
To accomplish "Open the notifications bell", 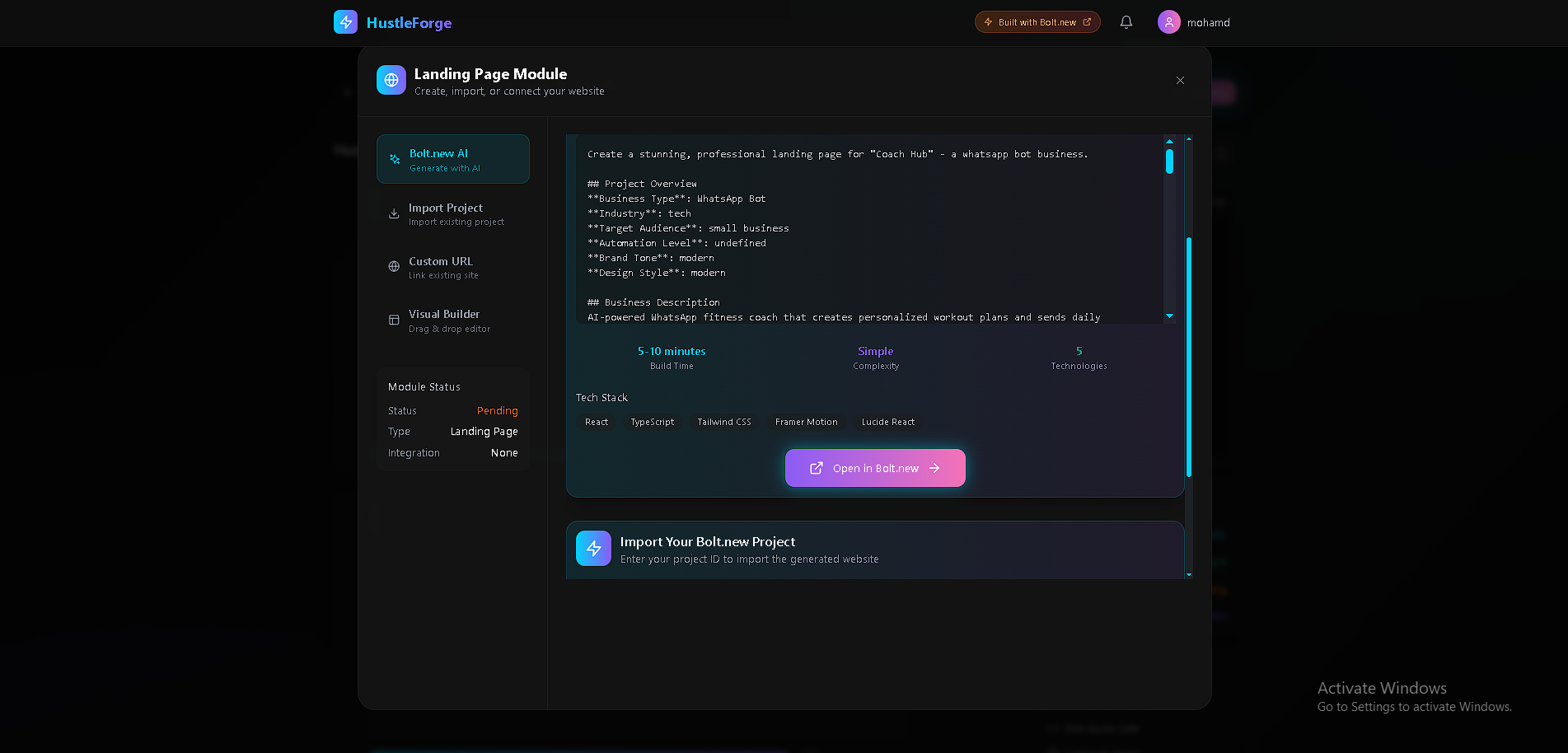I will click(1126, 22).
